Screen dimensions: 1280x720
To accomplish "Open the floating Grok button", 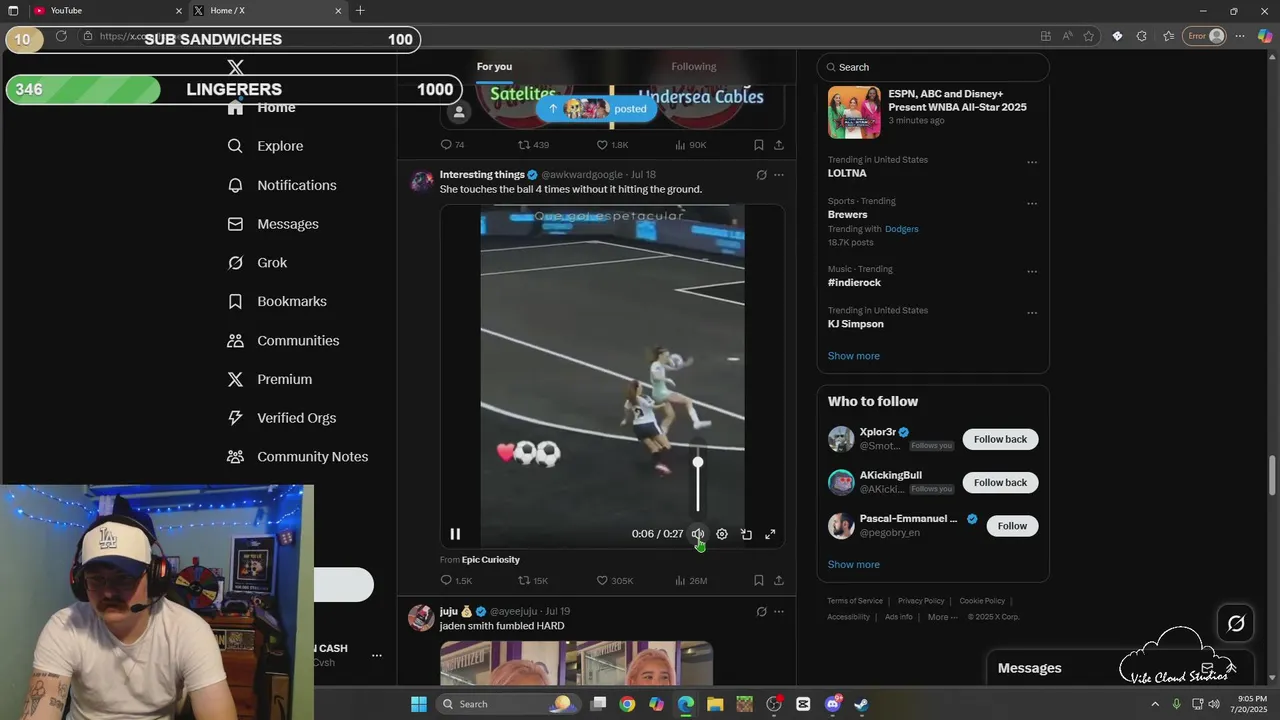I will tap(1236, 624).
